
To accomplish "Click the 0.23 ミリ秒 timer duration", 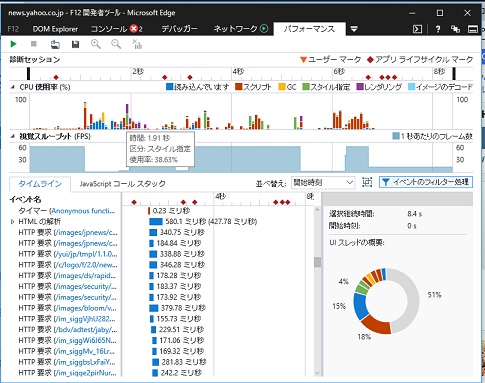I will (171, 211).
